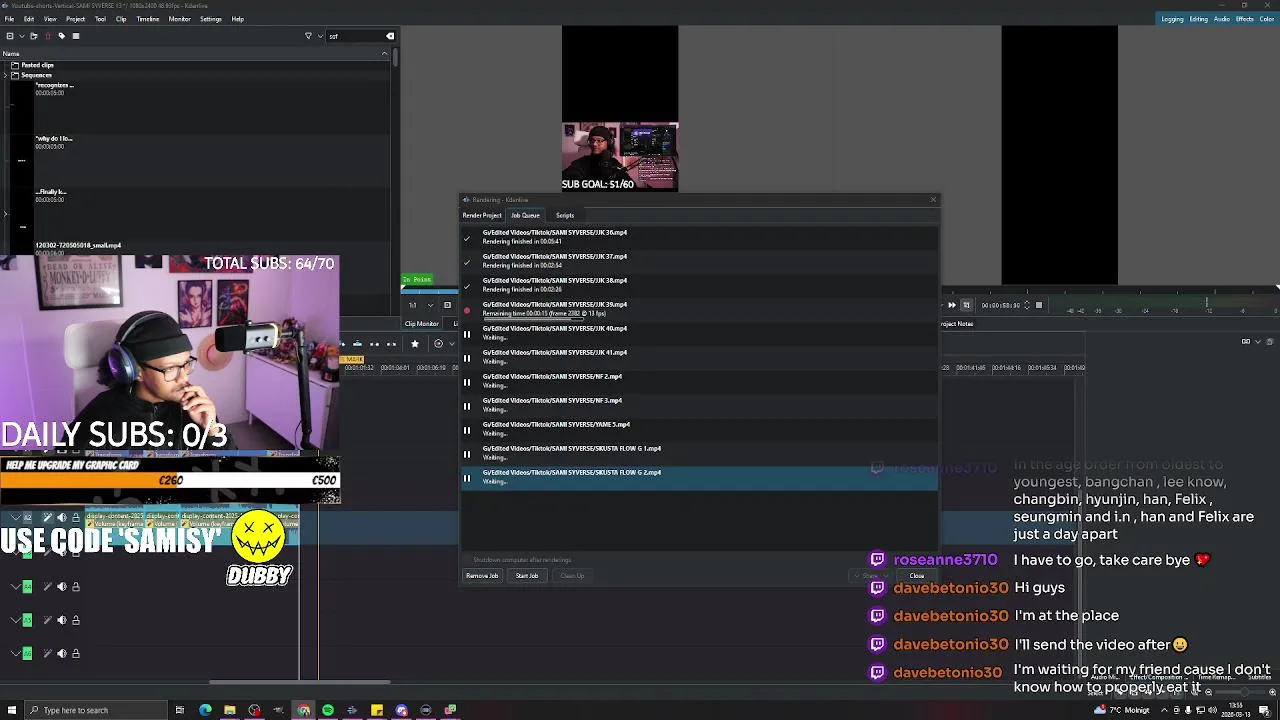Lock track A5

[75, 620]
